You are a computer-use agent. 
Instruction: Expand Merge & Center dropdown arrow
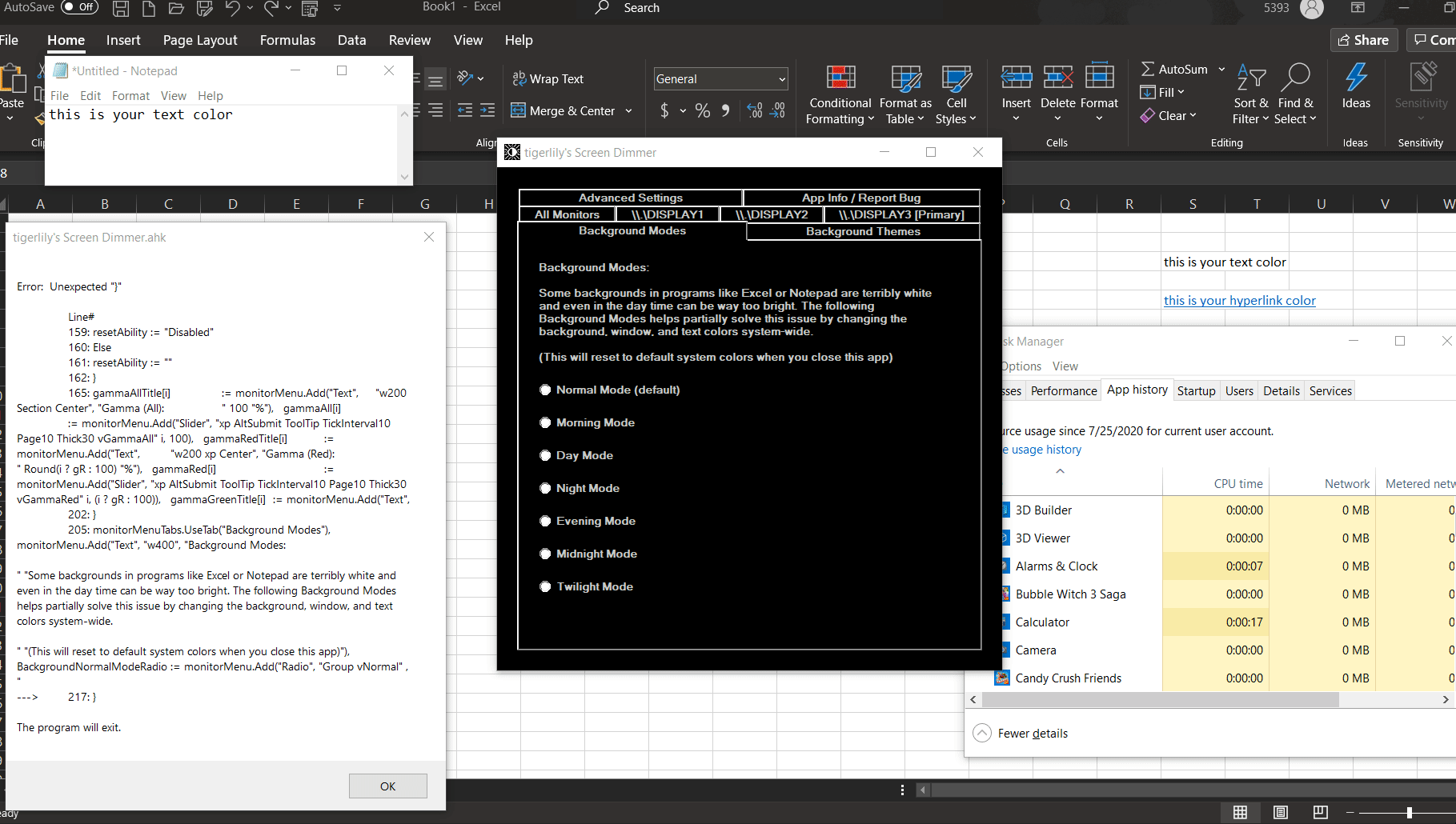click(628, 110)
